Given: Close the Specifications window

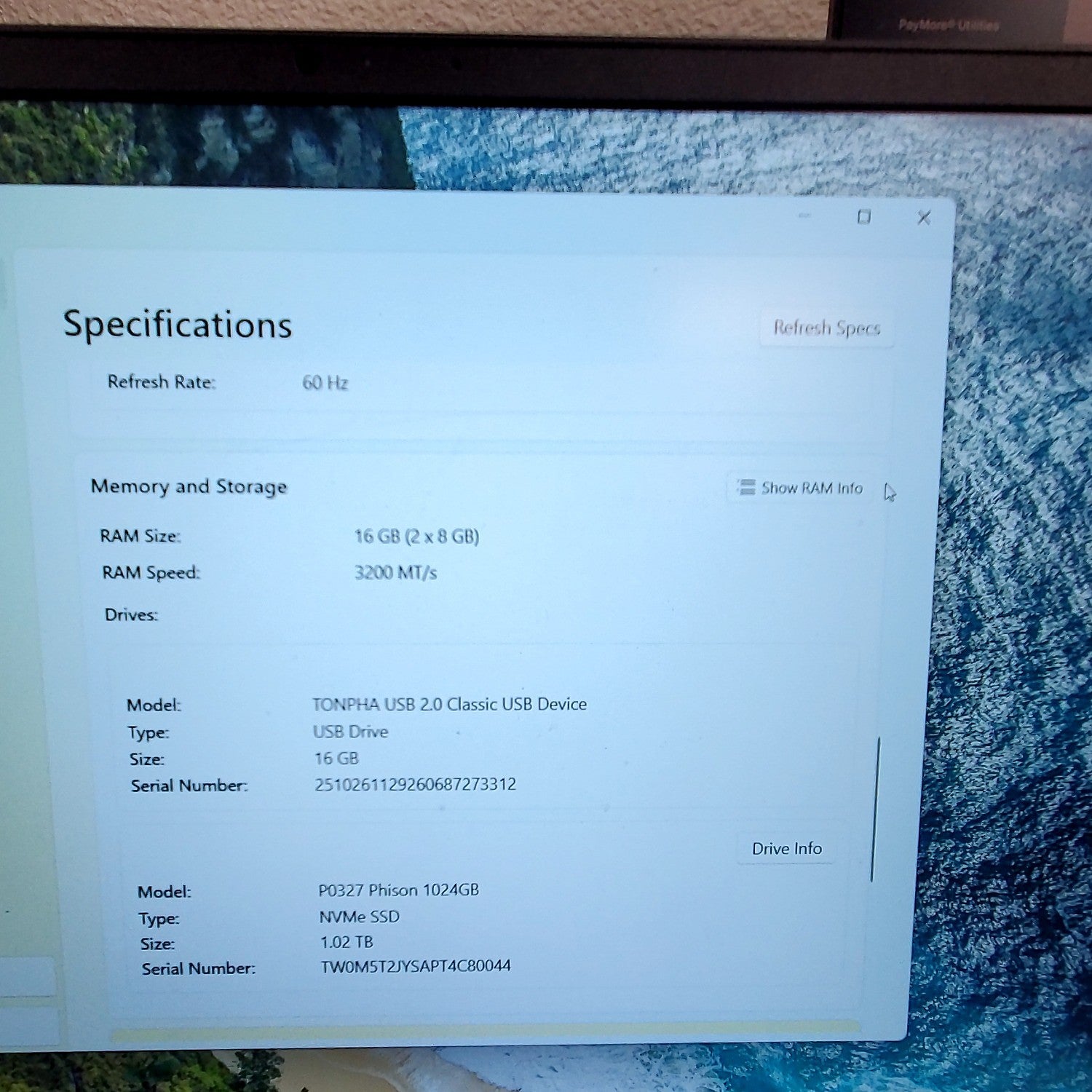Looking at the screenshot, I should pyautogui.click(x=924, y=217).
